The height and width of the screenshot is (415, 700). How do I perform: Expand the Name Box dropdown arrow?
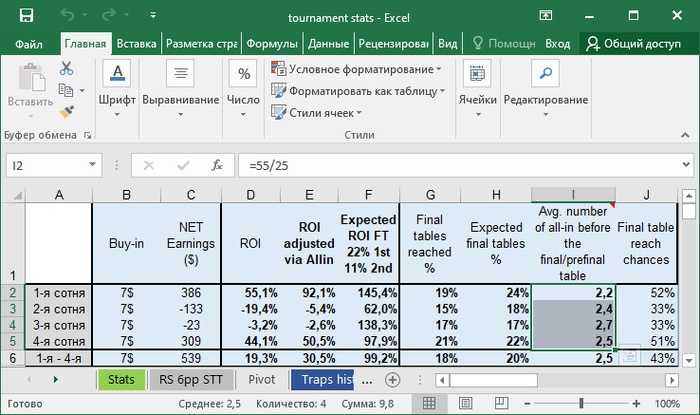(x=92, y=165)
